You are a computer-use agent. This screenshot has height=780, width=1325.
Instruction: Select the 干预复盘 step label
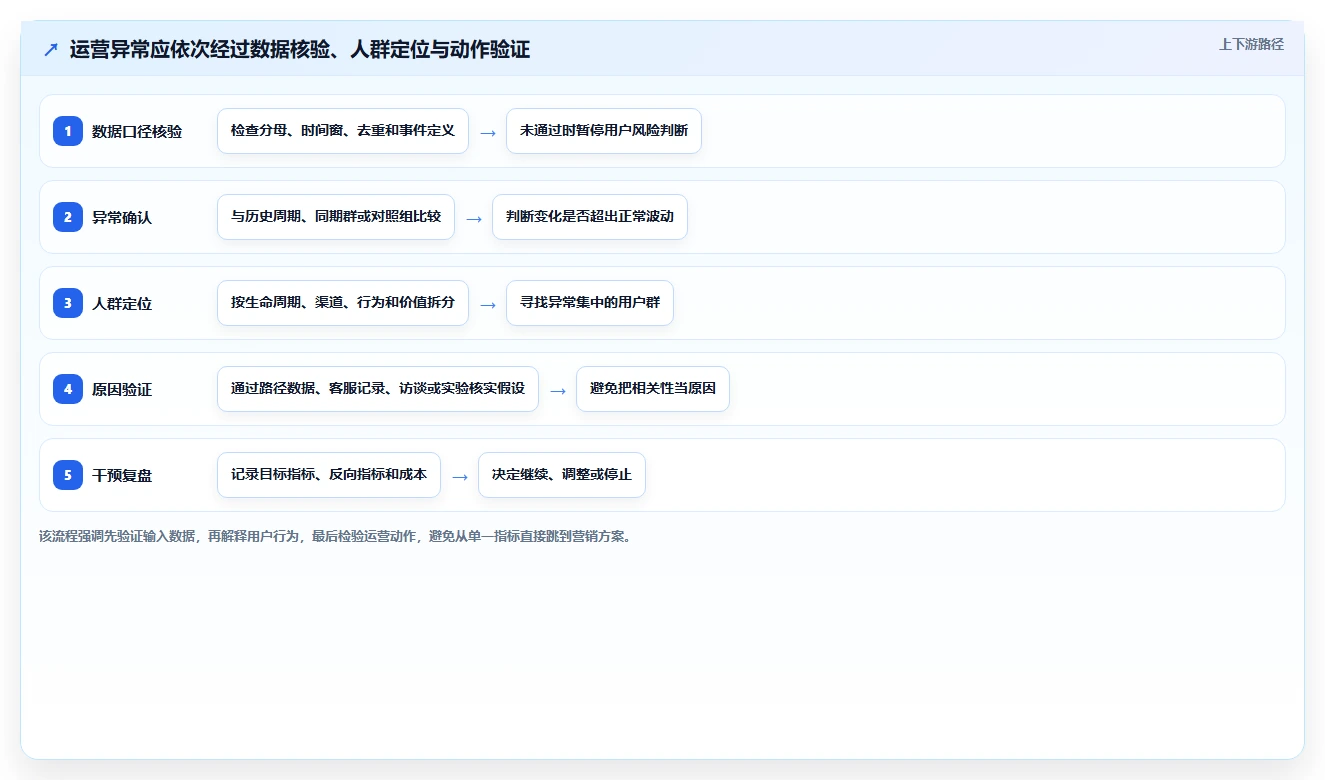coord(122,475)
